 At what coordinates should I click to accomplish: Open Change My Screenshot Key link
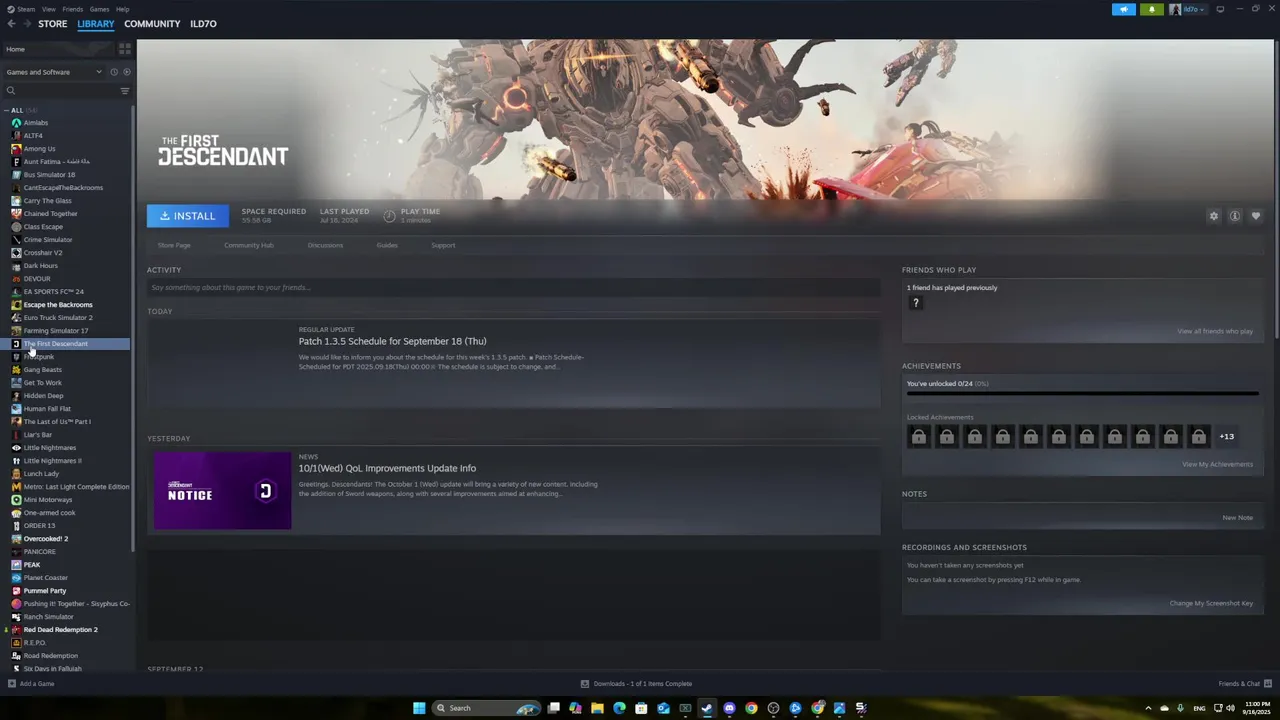coord(1211,603)
